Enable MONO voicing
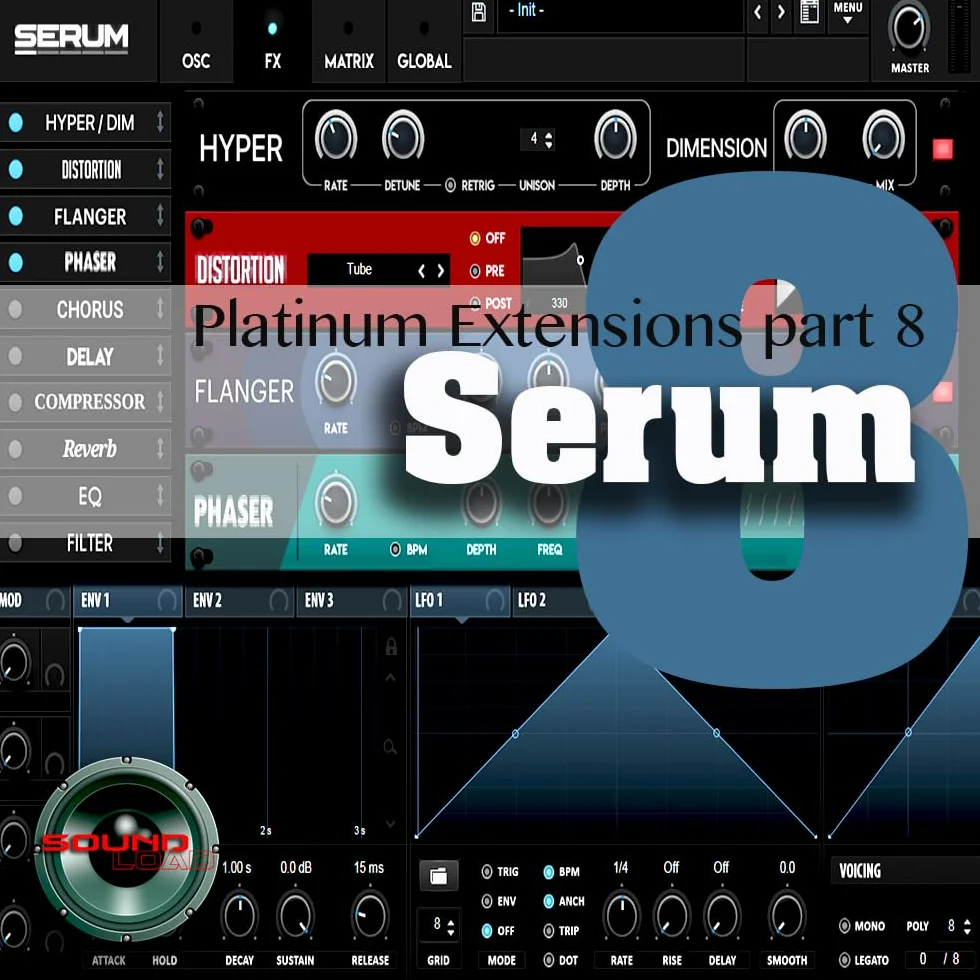Viewport: 980px width, 980px height. (x=844, y=926)
